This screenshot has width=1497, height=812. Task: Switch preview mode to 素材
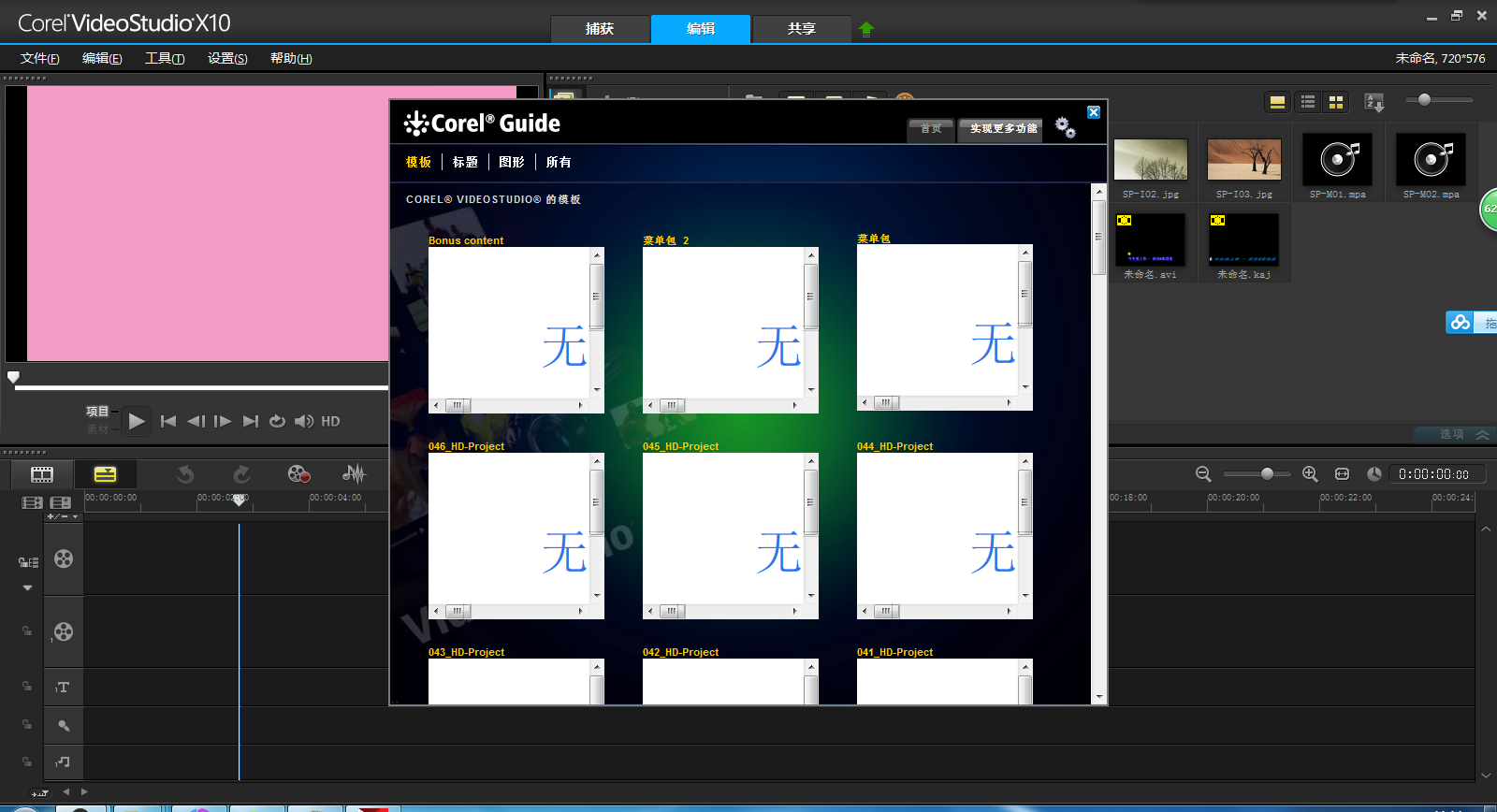pyautogui.click(x=97, y=429)
